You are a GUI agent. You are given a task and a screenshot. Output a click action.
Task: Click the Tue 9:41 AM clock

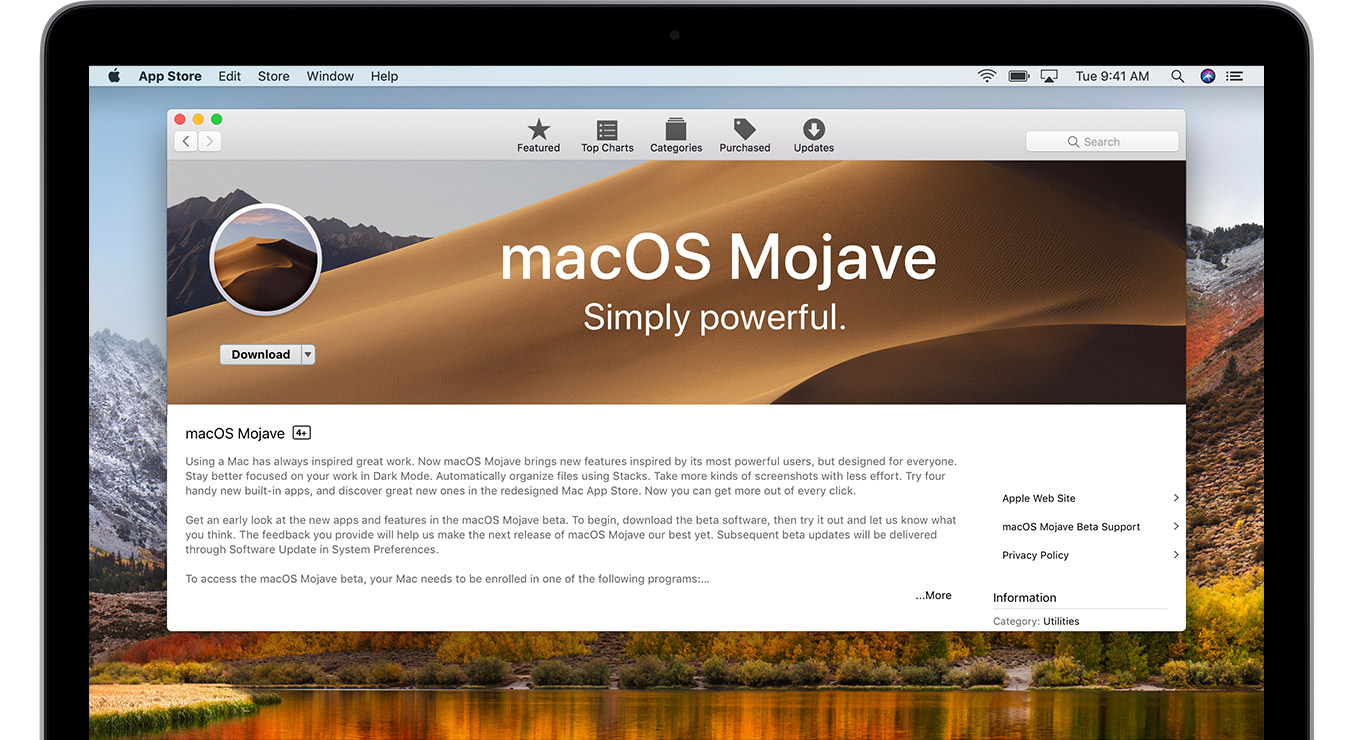(1112, 76)
